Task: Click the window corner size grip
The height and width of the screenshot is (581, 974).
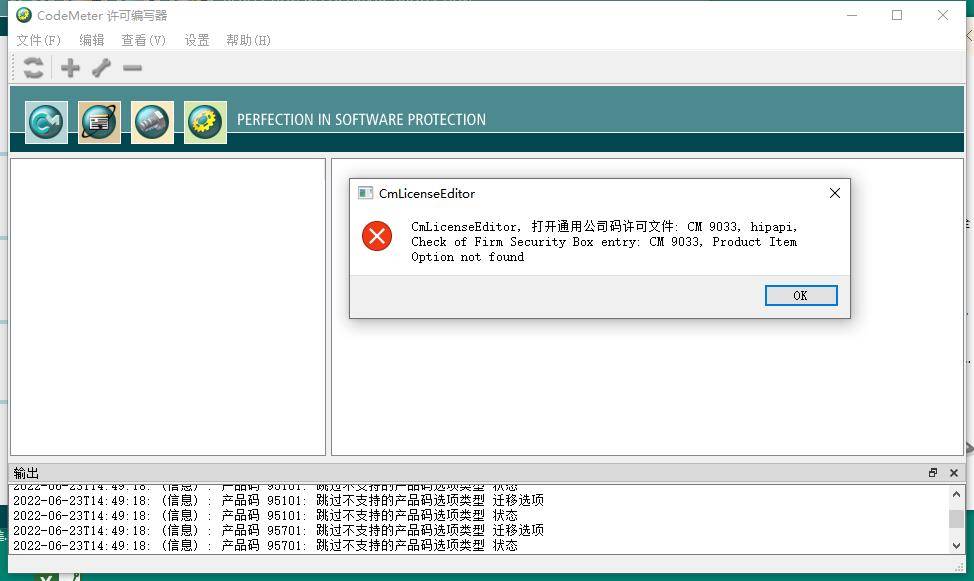Action: click(x=958, y=567)
